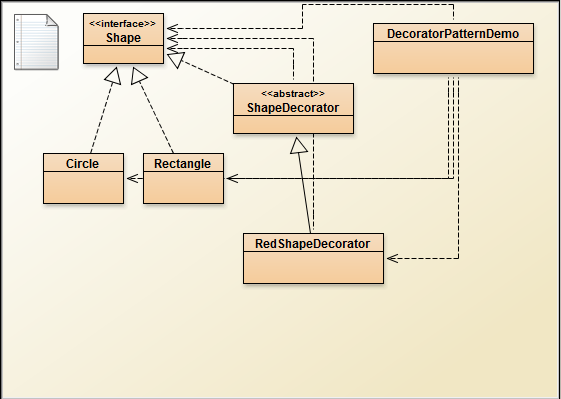The width and height of the screenshot is (561, 399).
Task: Select the RedShapeDecorator class box
Action: 313,258
